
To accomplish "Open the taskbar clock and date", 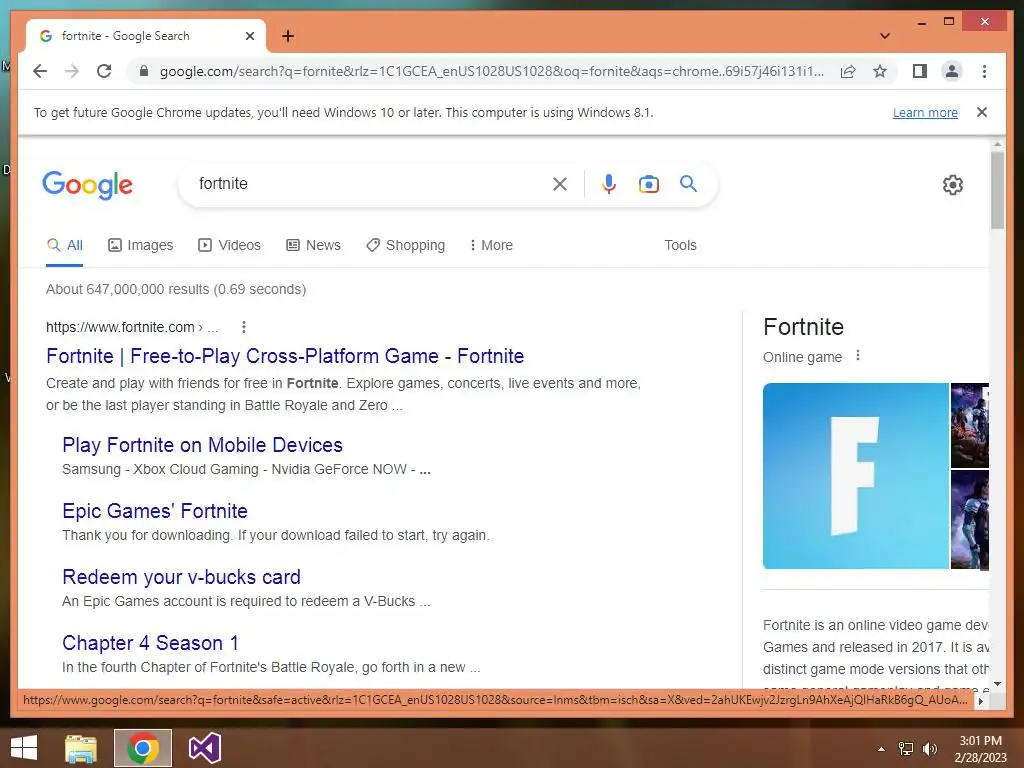I will (980, 749).
